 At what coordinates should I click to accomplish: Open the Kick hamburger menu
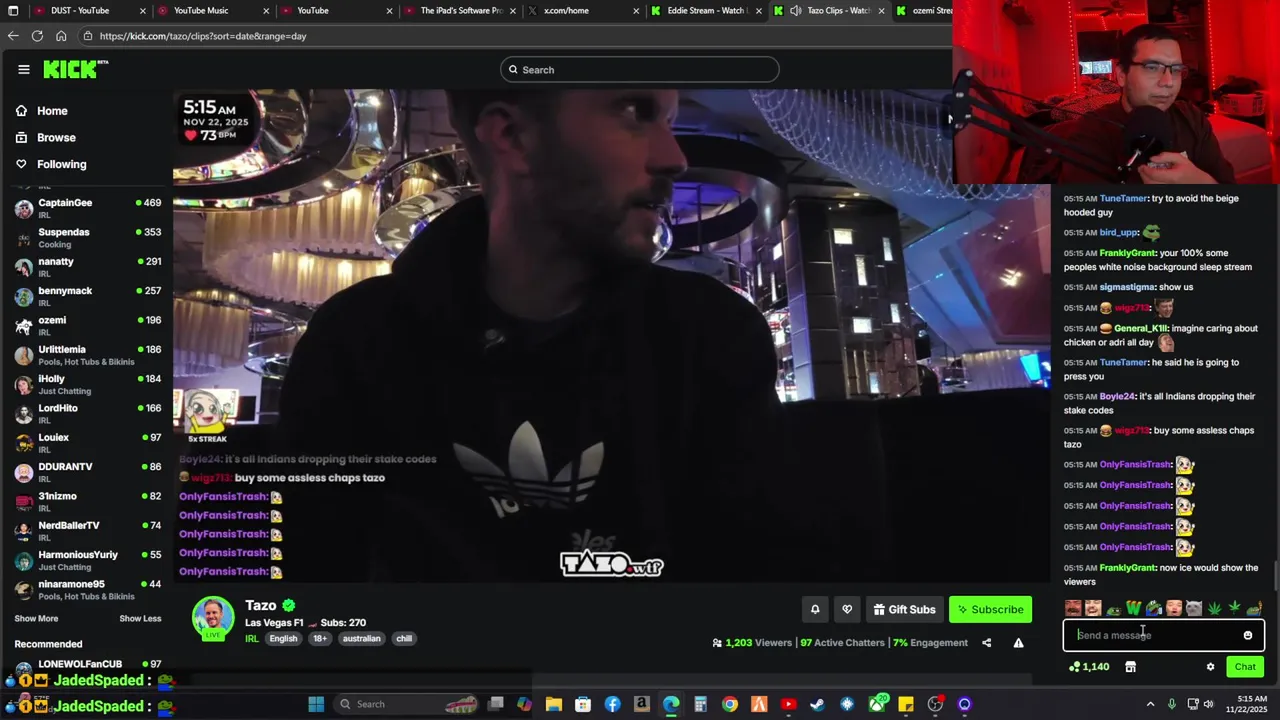tap(24, 69)
